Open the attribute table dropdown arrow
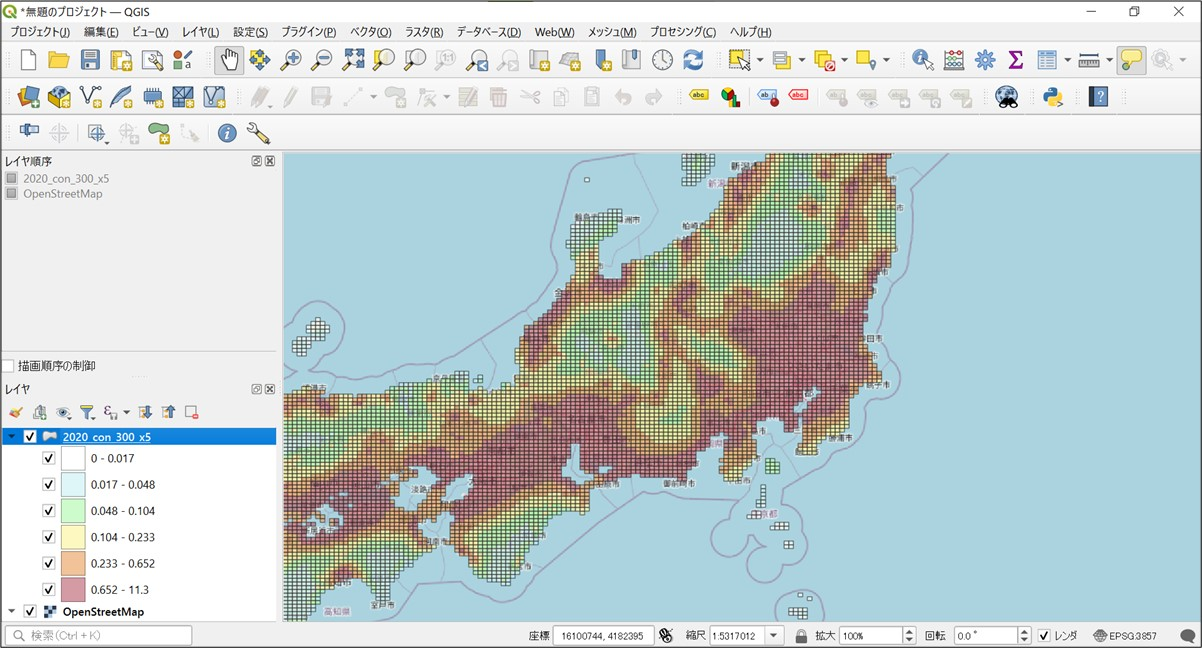Image resolution: width=1202 pixels, height=648 pixels. tap(1067, 60)
